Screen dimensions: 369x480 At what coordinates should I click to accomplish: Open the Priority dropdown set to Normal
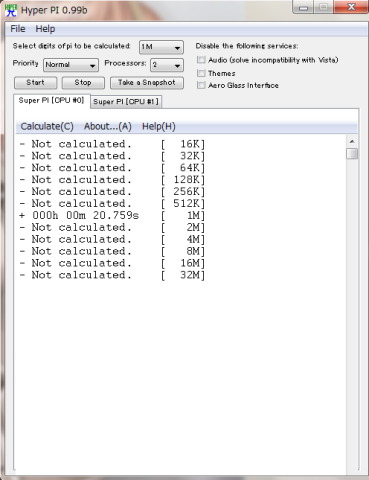point(71,65)
